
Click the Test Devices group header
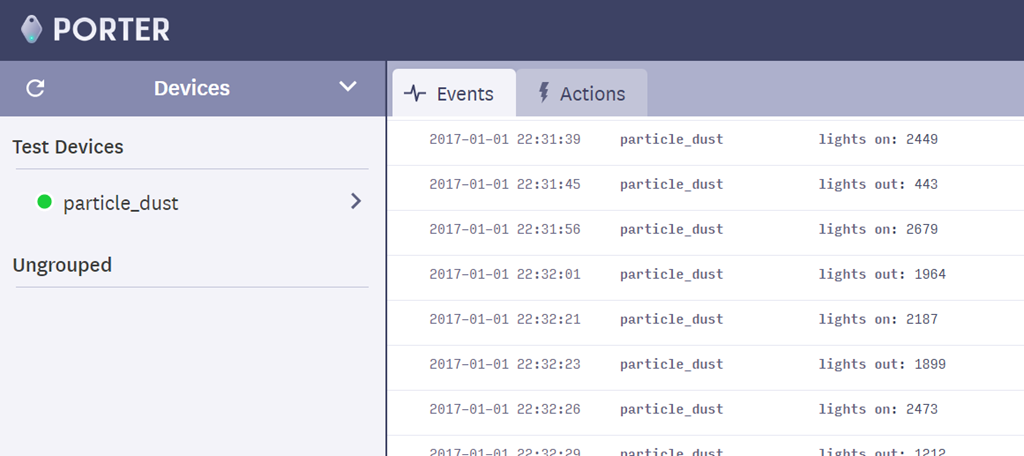(x=68, y=147)
